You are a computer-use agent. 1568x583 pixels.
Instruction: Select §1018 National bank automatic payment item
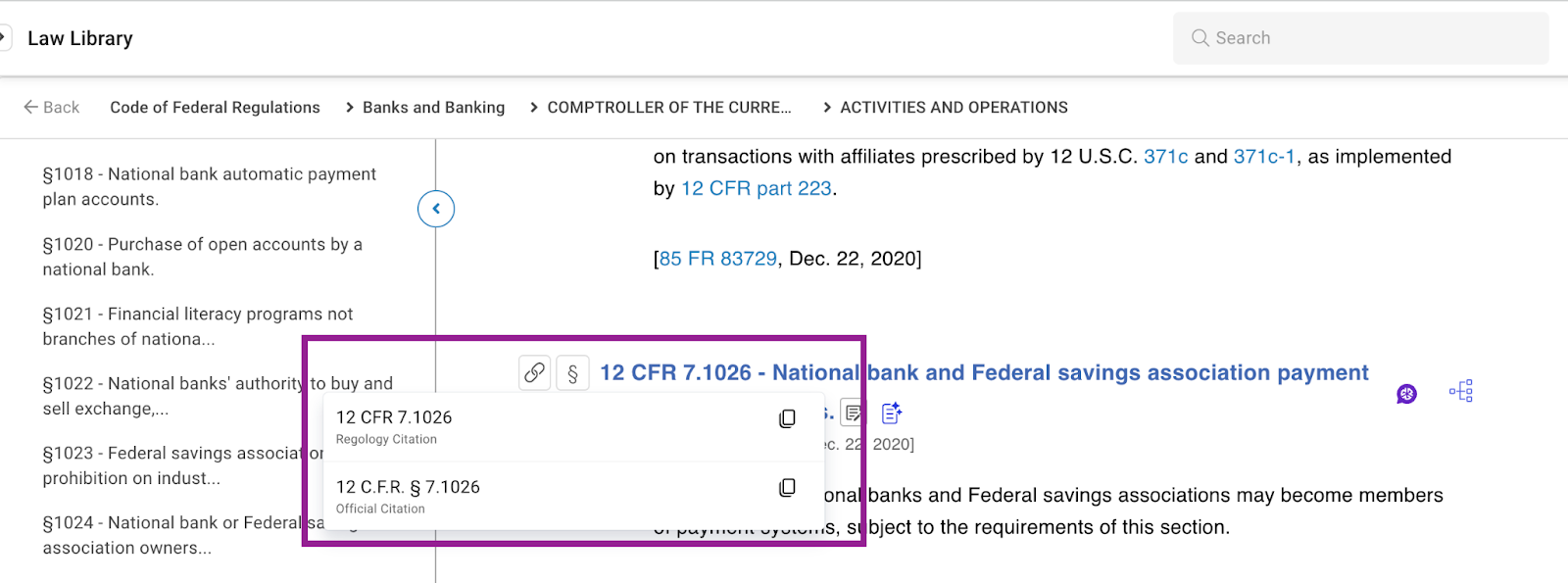[x=209, y=186]
